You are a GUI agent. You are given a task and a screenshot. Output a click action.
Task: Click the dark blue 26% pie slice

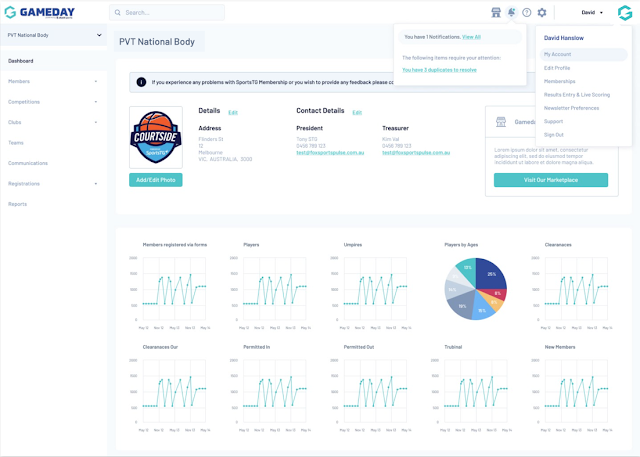[x=491, y=273]
